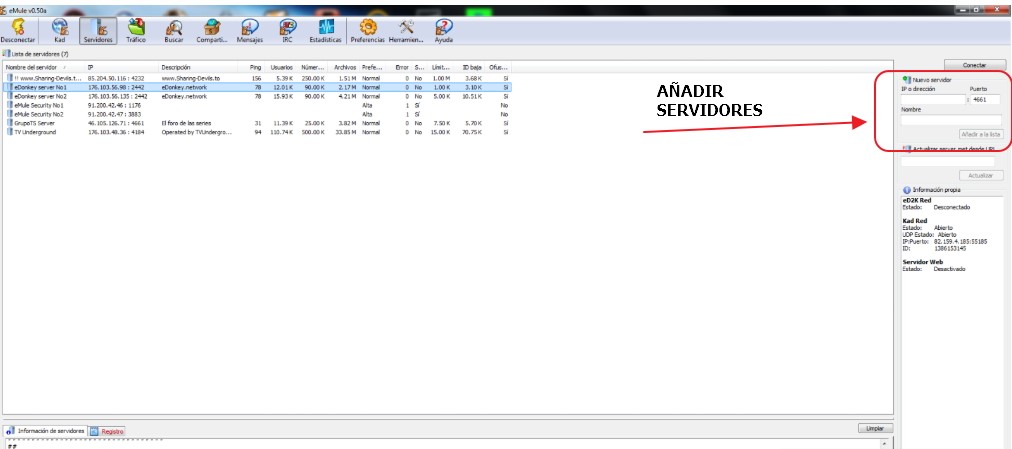
Task: Sort list by Preferencia column header
Action: 373,67
